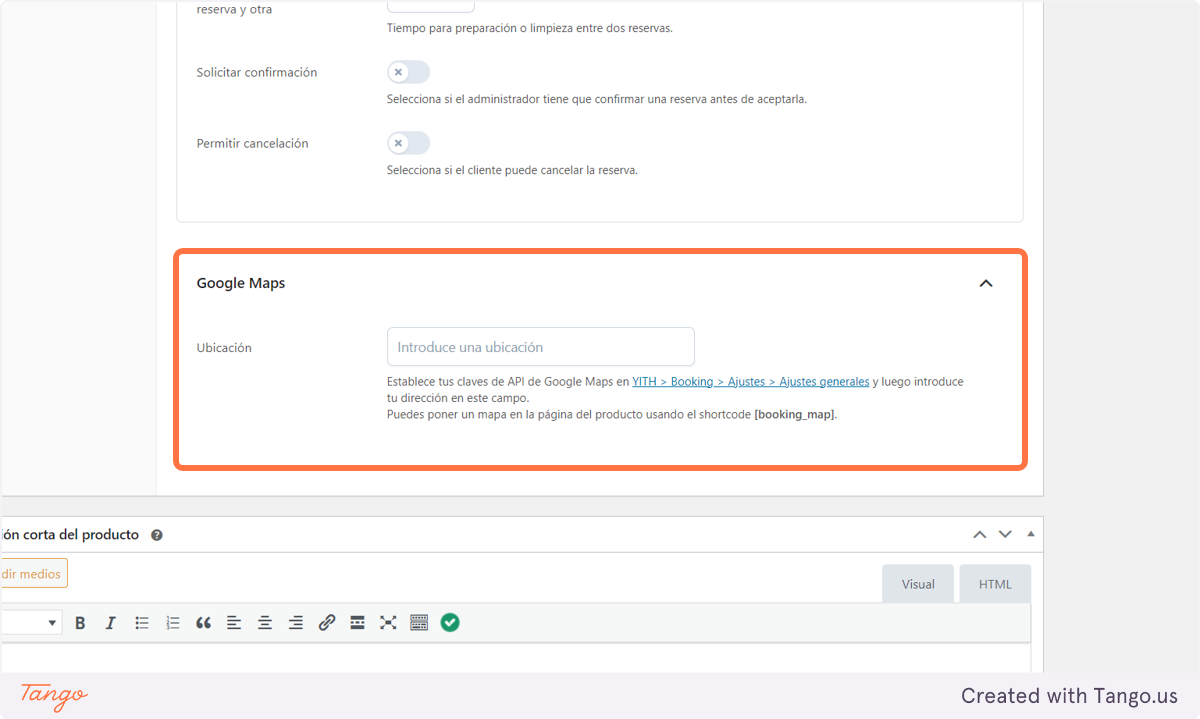Click the green checkmark toolbar icon
Image resolution: width=1200 pixels, height=719 pixels.
pyautogui.click(x=450, y=622)
